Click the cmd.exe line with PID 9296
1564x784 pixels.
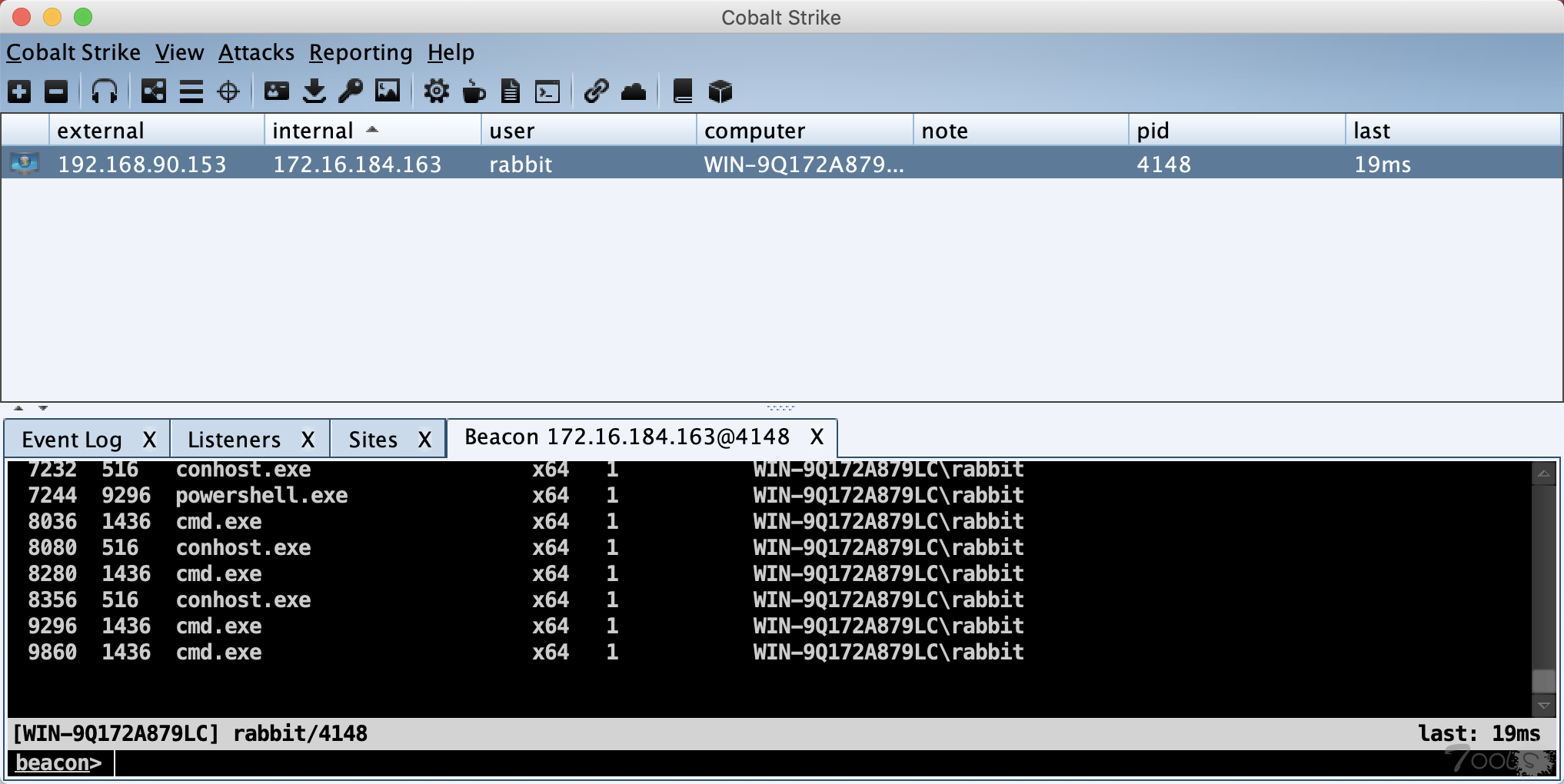point(526,626)
